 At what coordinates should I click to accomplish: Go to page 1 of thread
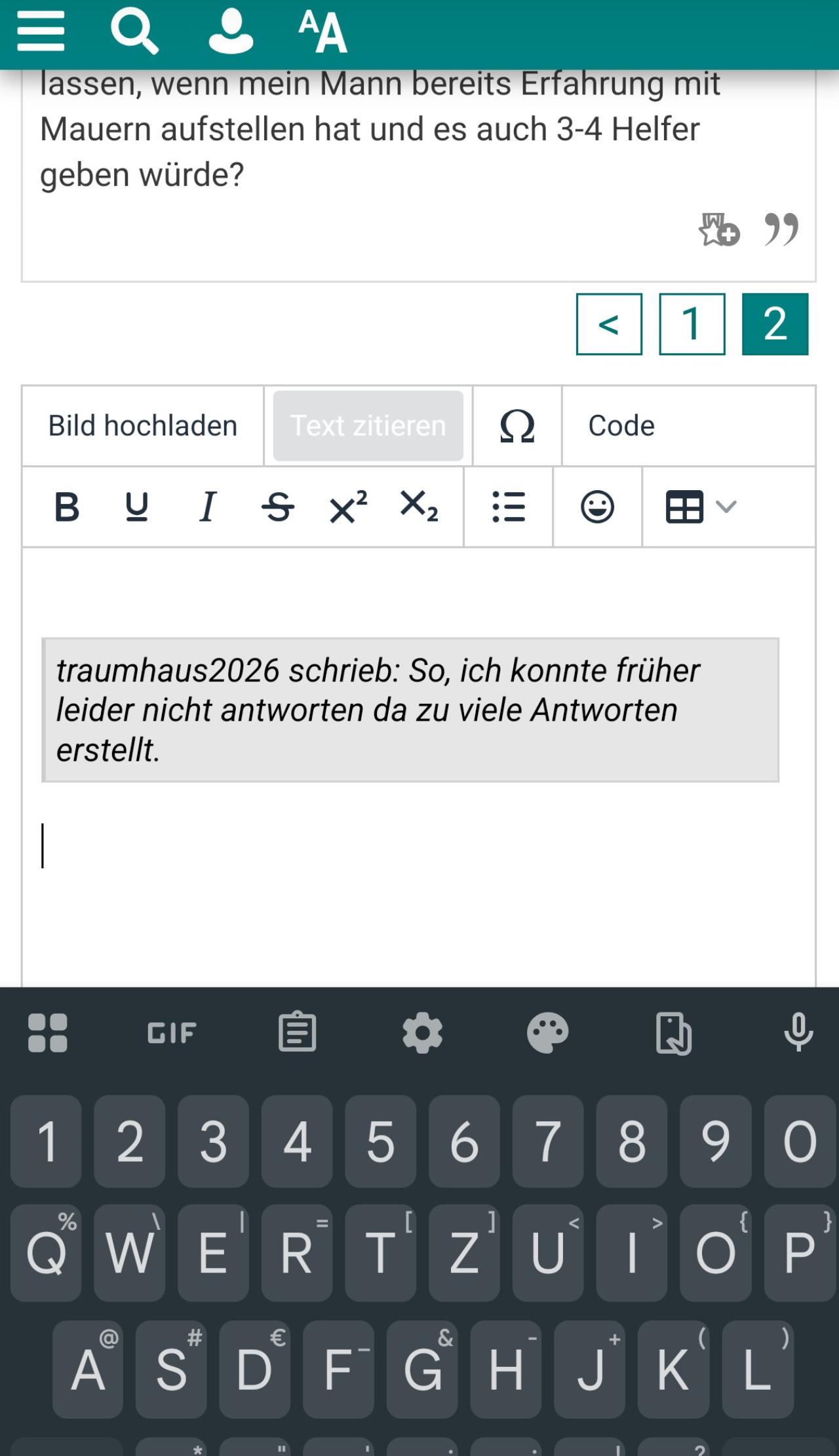click(x=692, y=324)
